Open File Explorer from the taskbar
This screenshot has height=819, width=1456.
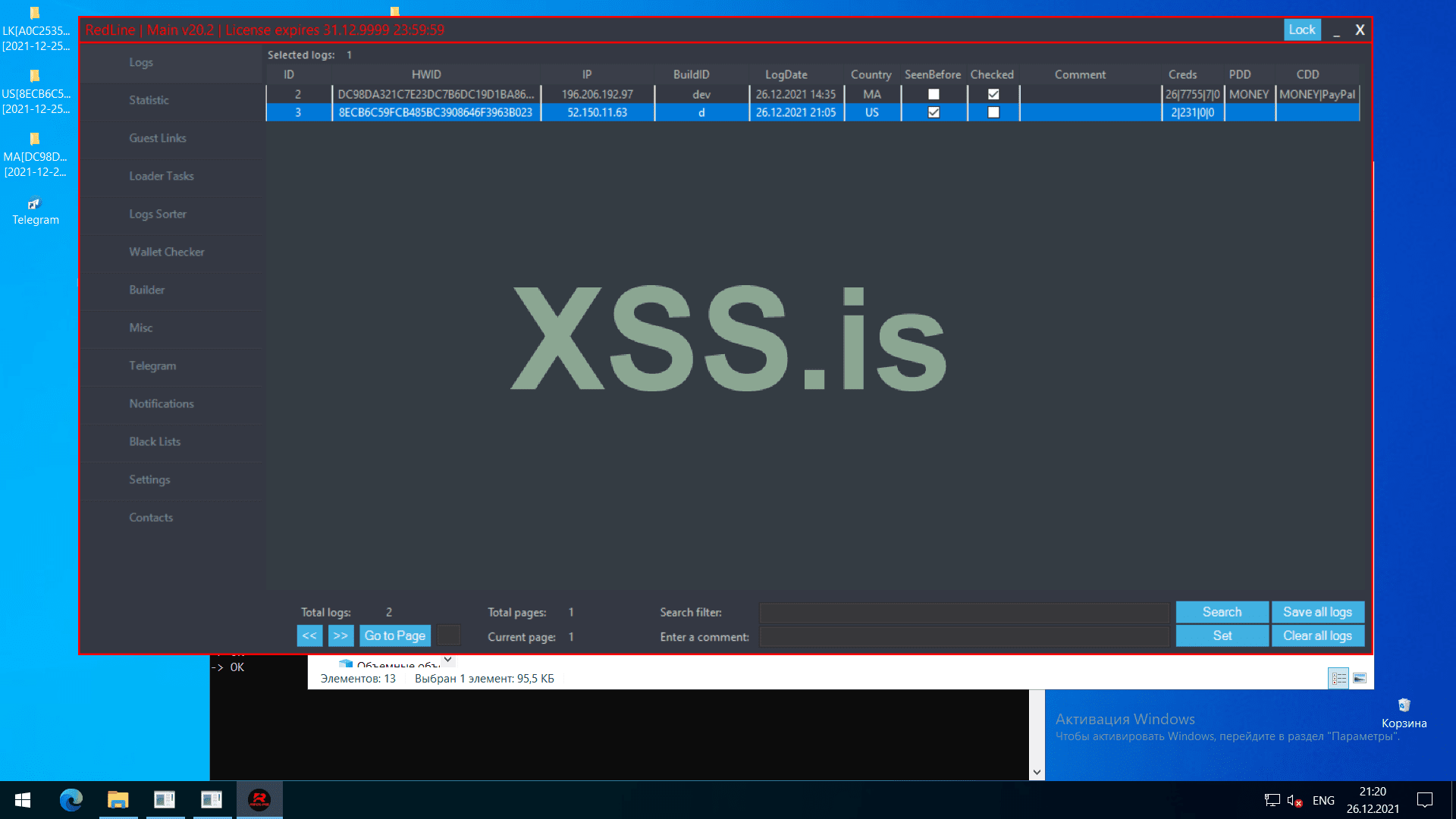pyautogui.click(x=118, y=800)
